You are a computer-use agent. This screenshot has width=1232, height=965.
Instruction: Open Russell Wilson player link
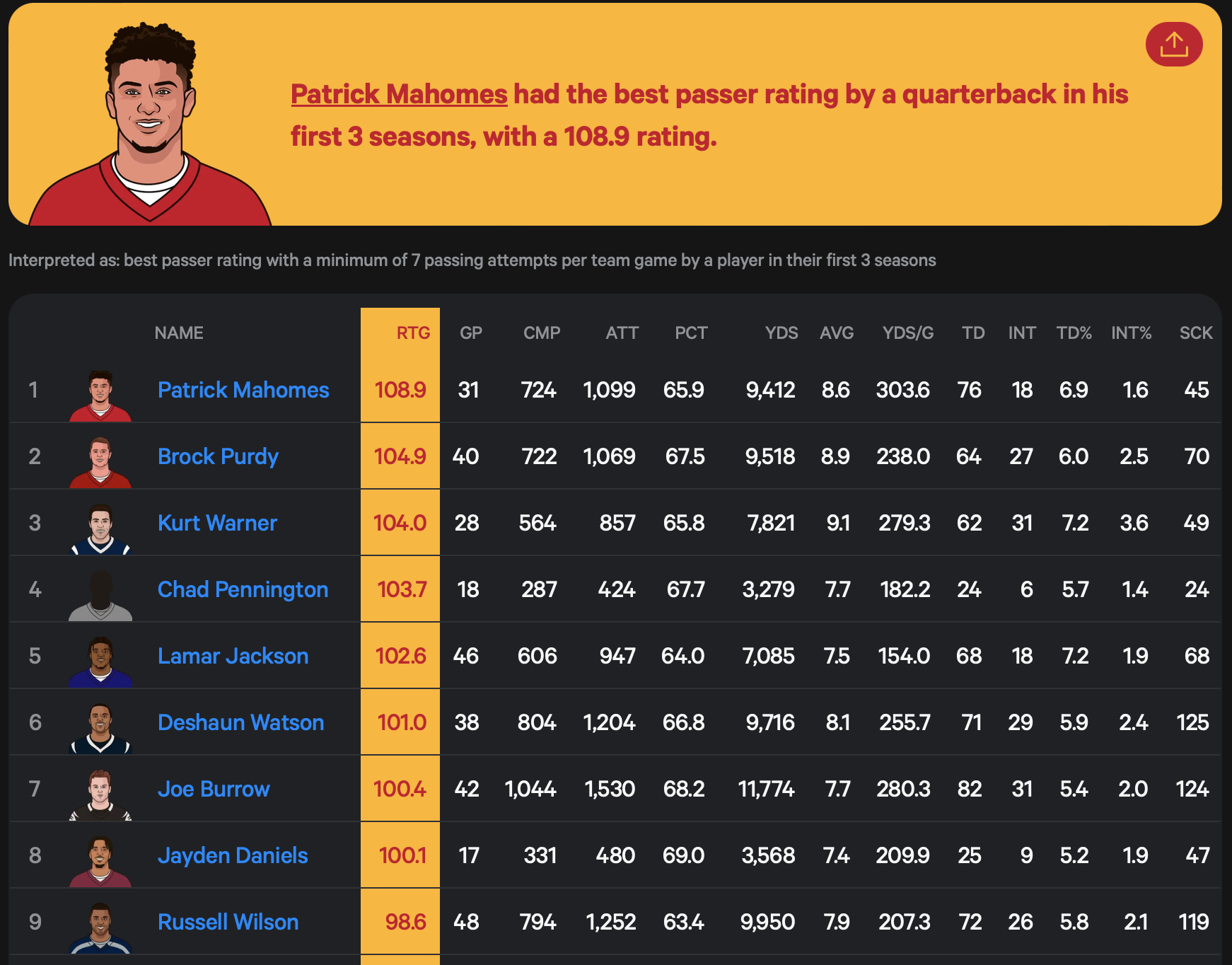pyautogui.click(x=228, y=922)
